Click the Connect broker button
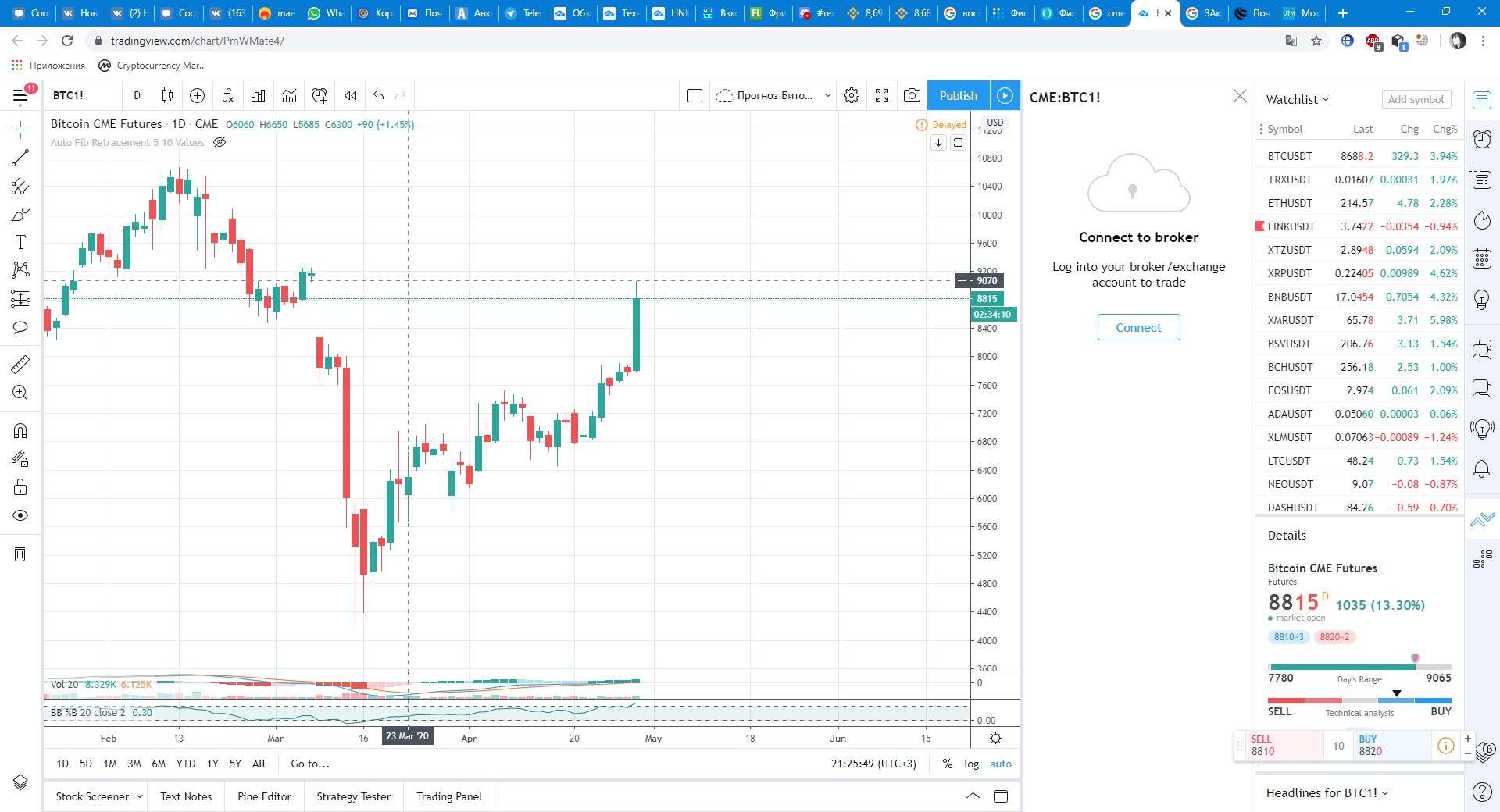The width and height of the screenshot is (1500, 812). [x=1138, y=327]
